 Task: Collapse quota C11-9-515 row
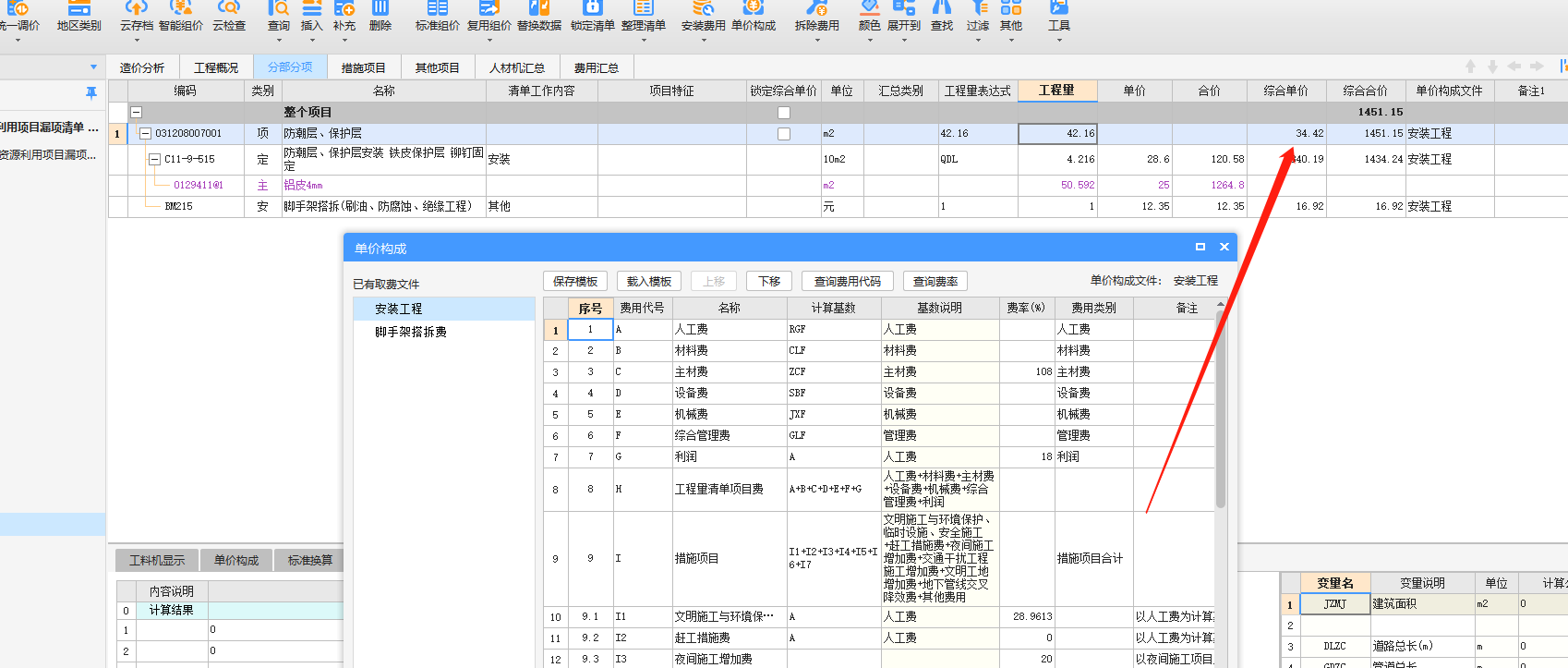pyautogui.click(x=155, y=160)
